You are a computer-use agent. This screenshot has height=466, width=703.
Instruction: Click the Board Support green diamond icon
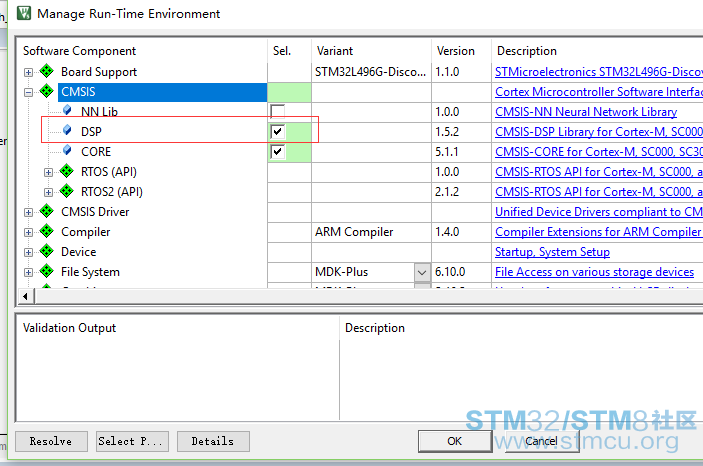tap(47, 71)
